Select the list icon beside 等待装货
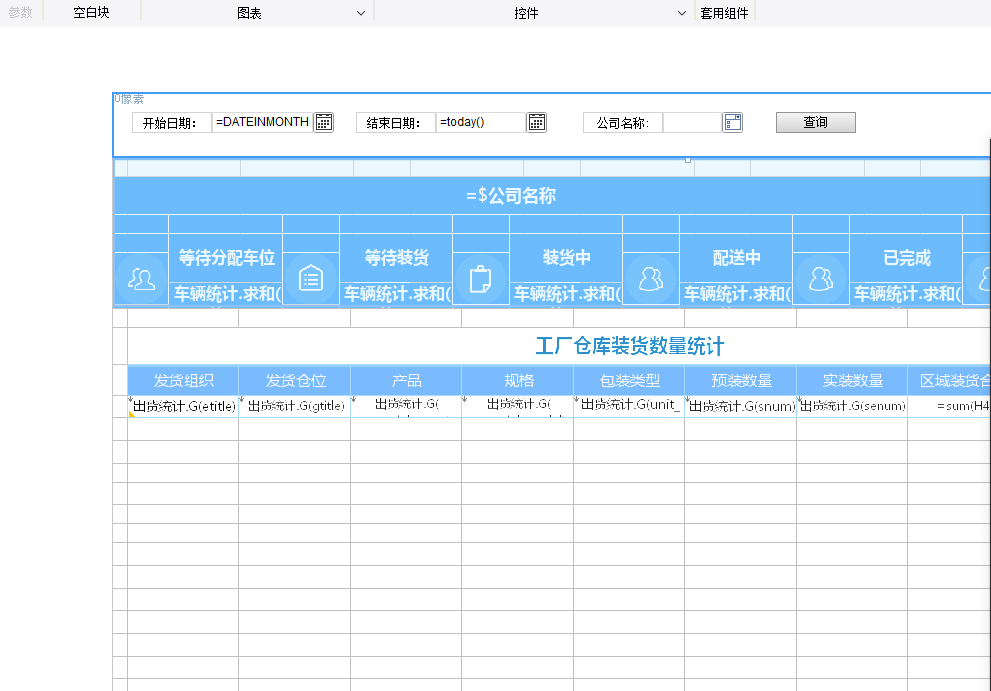 point(311,279)
